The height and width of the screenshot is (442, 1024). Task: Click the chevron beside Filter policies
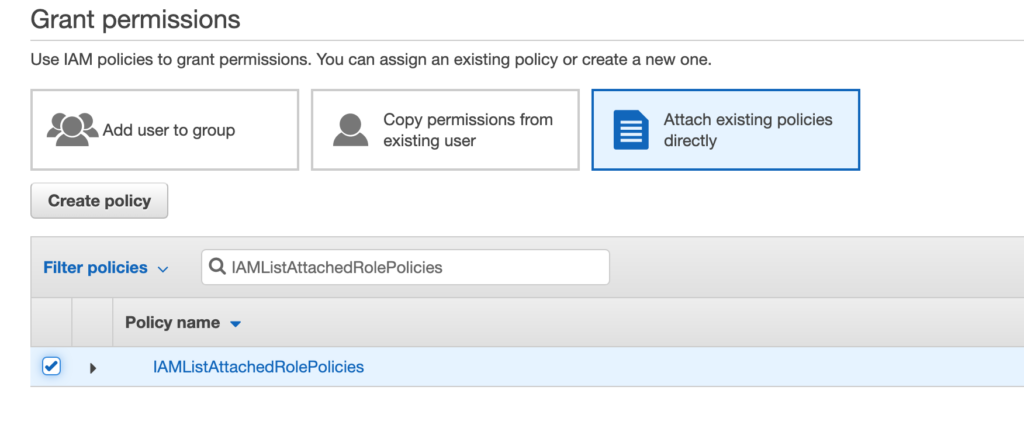pos(163,269)
